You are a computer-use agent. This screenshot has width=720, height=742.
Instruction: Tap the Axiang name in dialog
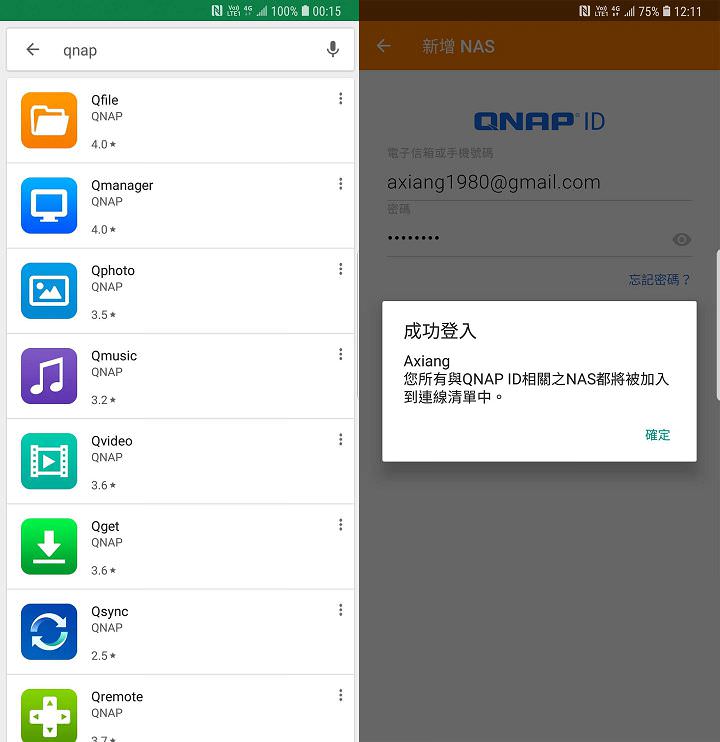(x=427, y=361)
